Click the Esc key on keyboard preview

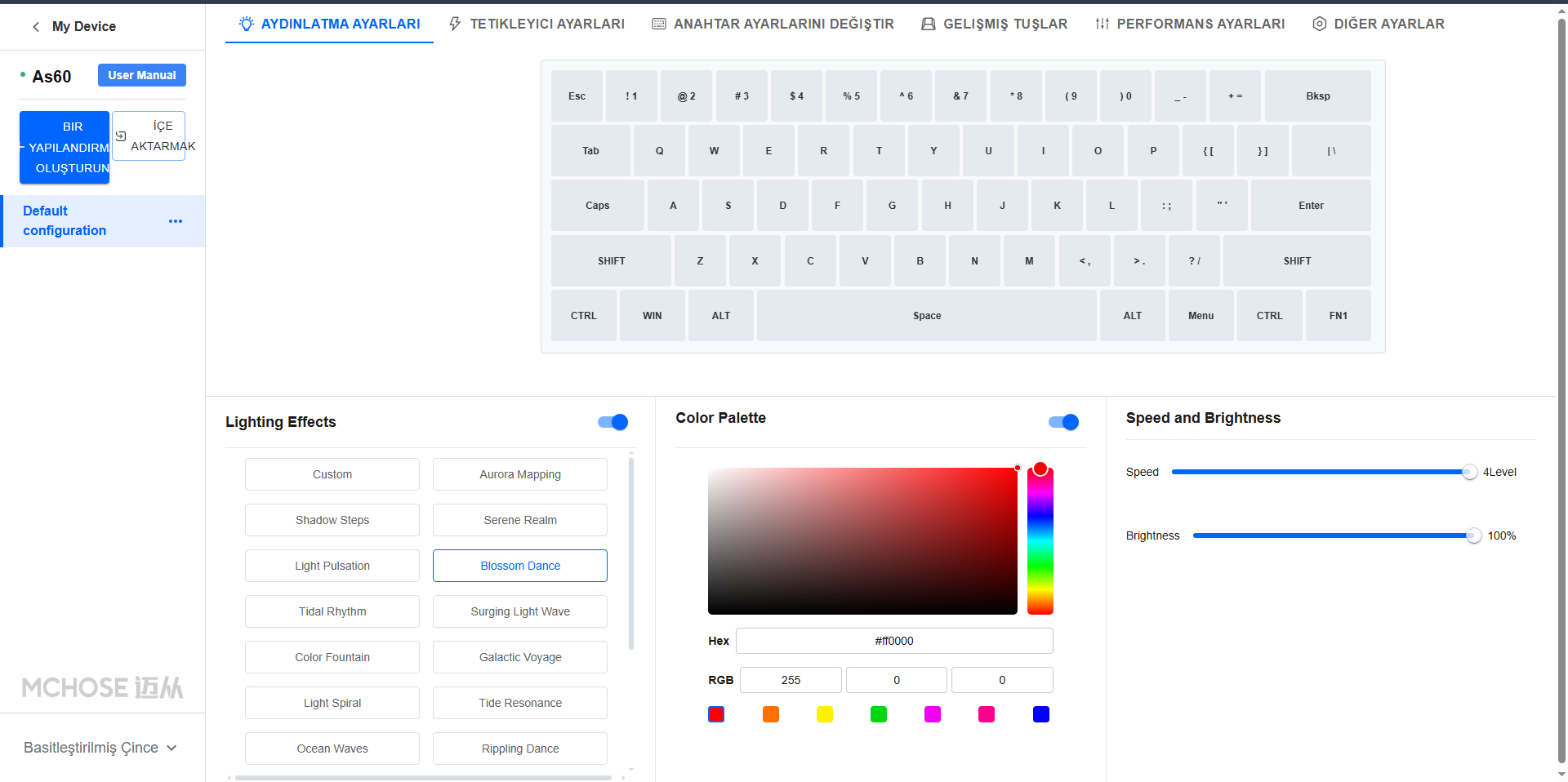coord(577,96)
